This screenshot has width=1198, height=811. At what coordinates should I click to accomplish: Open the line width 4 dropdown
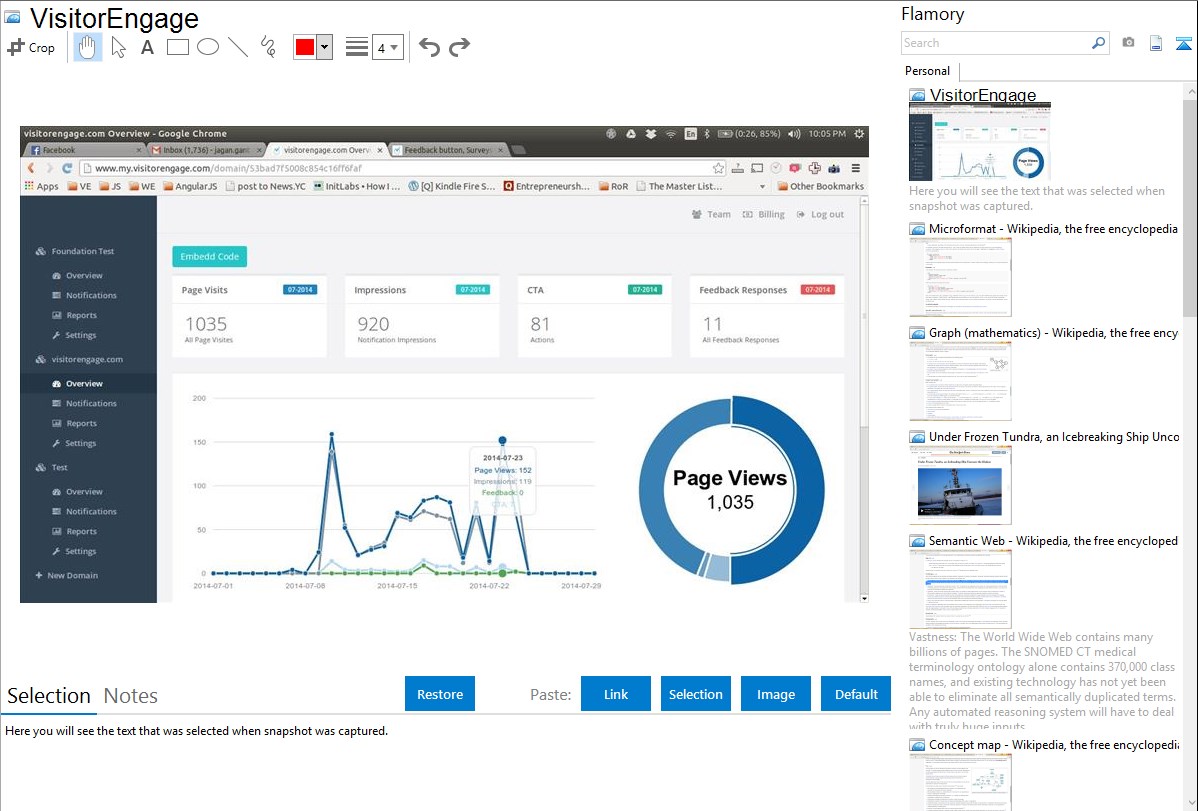388,47
